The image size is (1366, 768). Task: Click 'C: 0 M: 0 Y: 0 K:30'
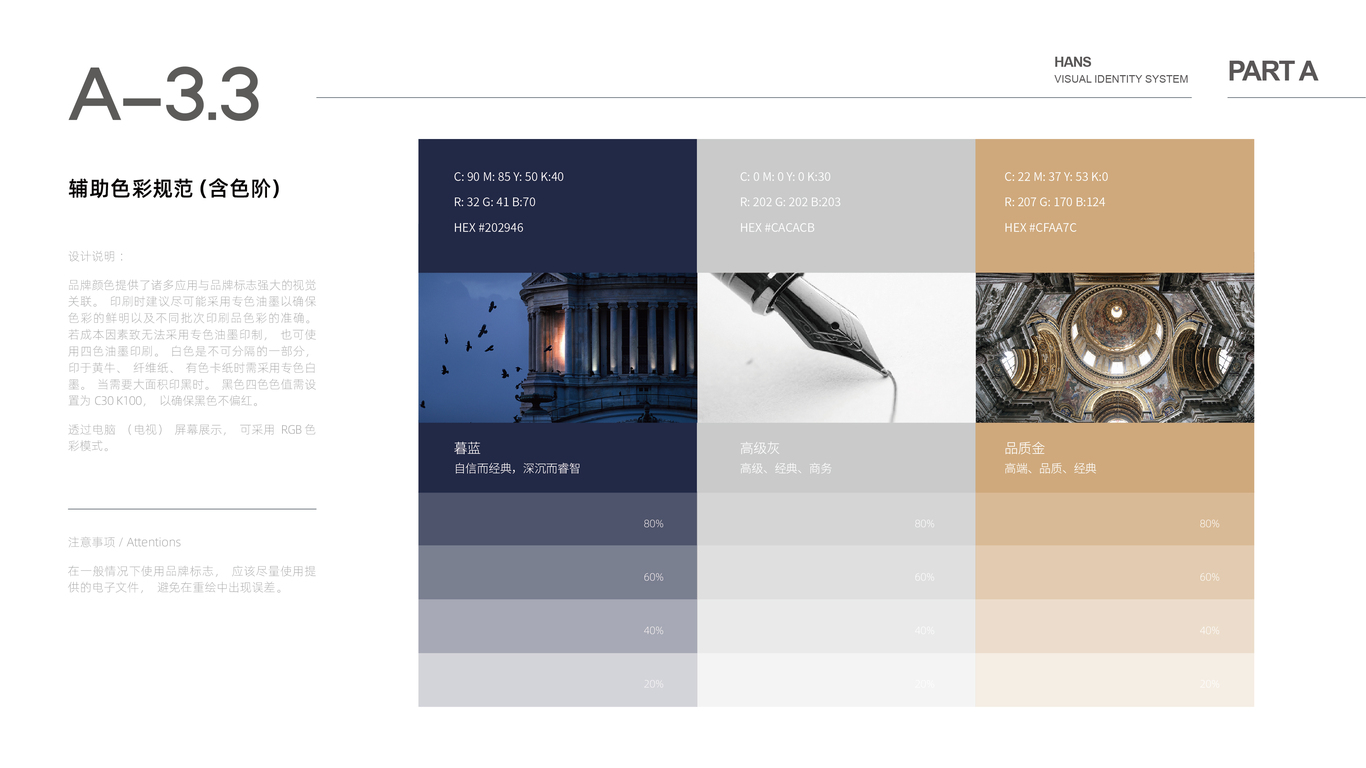[785, 177]
